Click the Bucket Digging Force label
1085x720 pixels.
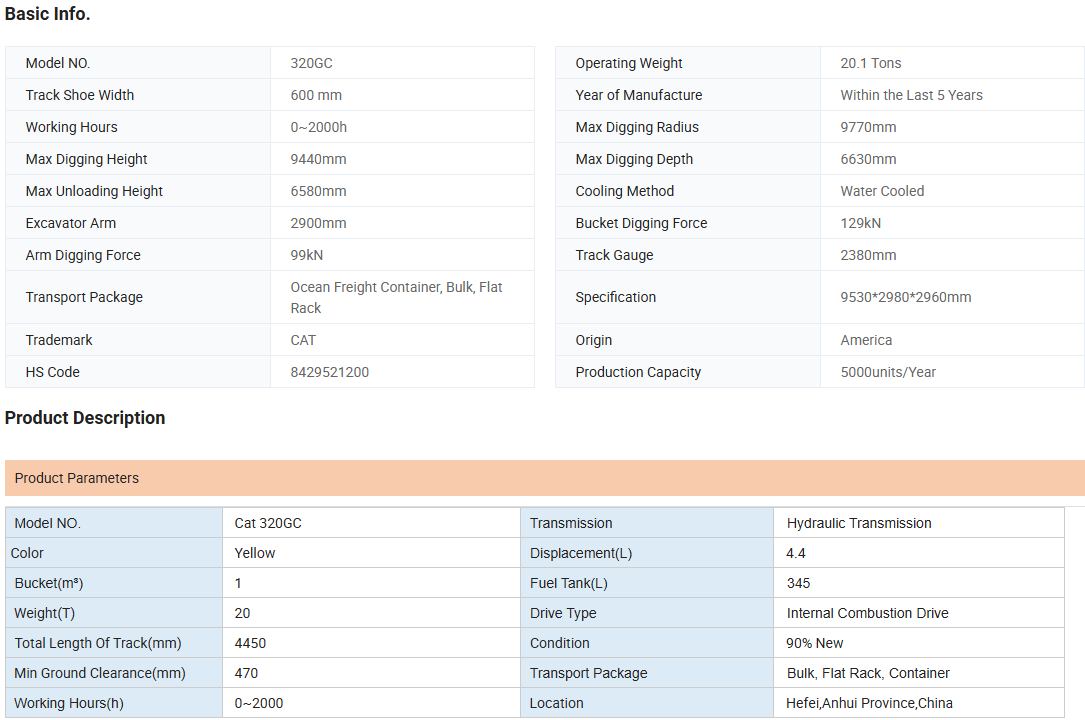(x=641, y=223)
